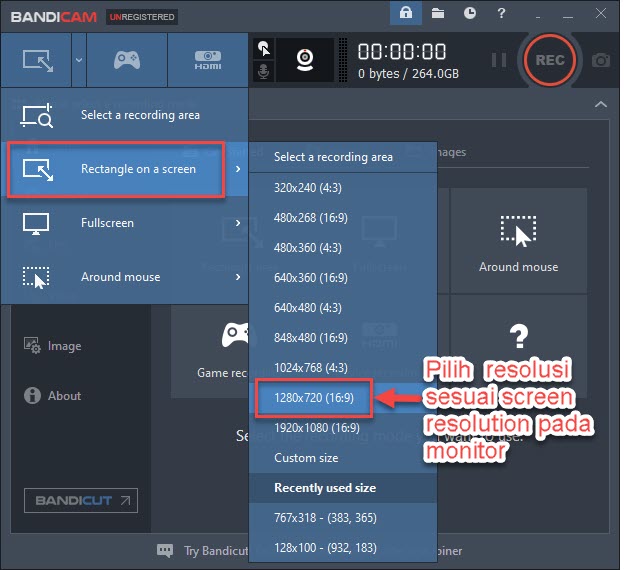This screenshot has width=624, height=570.
Task: Open help via question mark icon
Action: pos(501,13)
